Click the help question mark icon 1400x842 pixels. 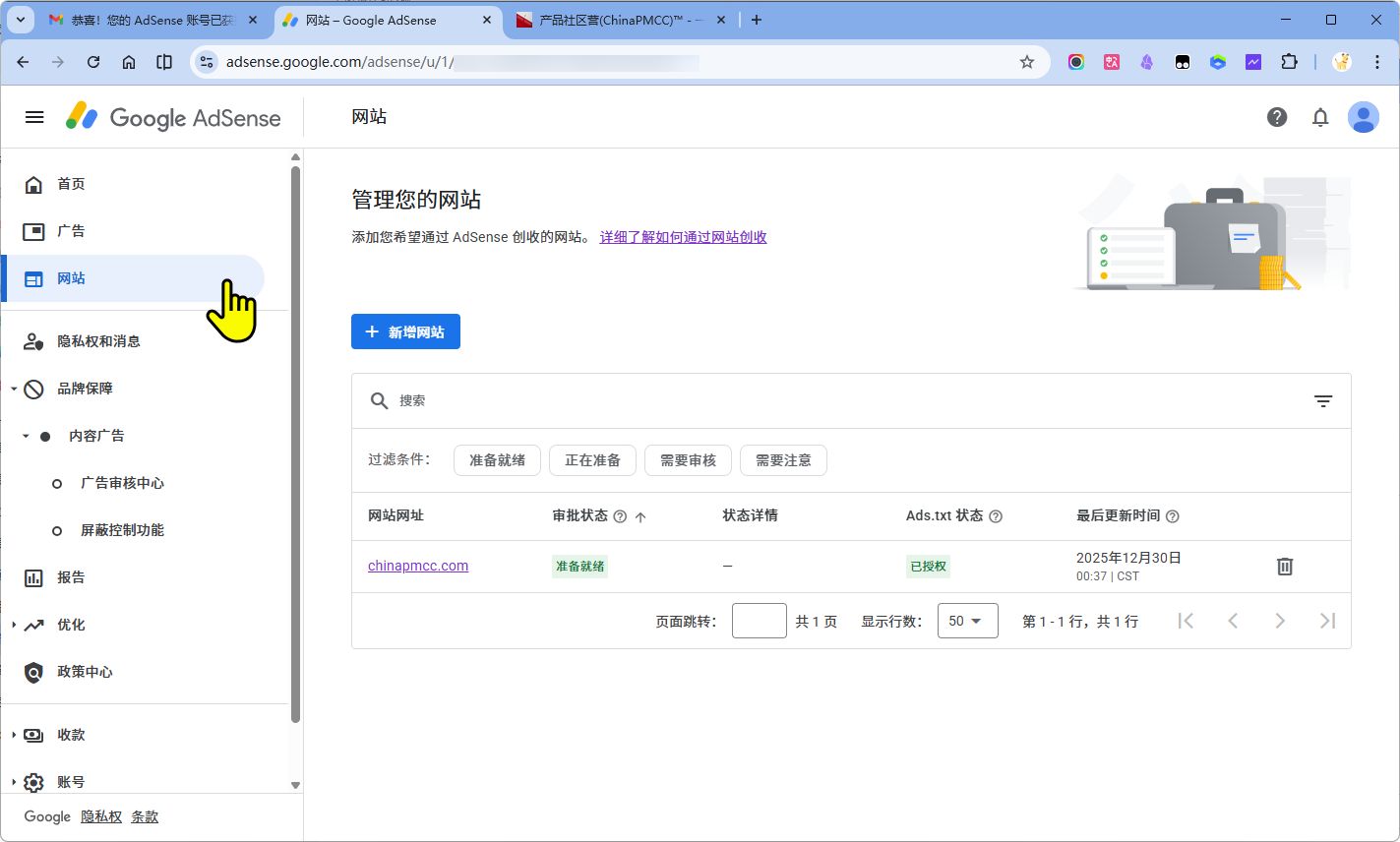1277,117
